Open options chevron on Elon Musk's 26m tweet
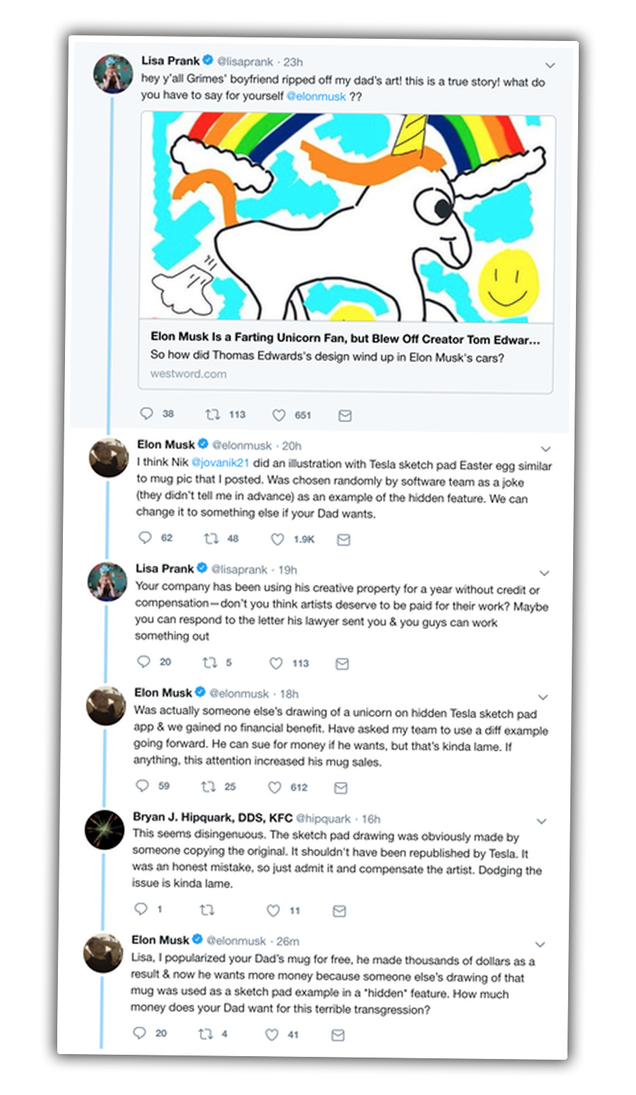The width and height of the screenshot is (636, 1095). pyautogui.click(x=540, y=944)
